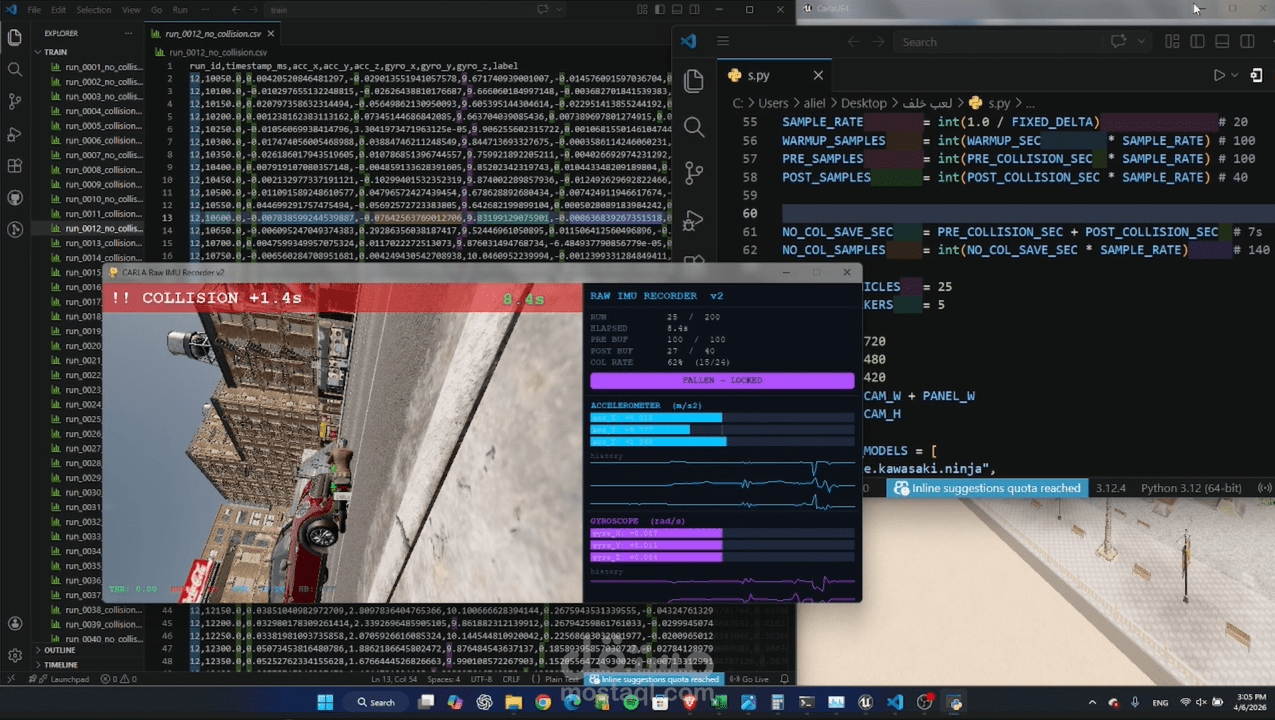The image size is (1275, 720).
Task: Open run button dropdown arrow
Action: [1235, 75]
